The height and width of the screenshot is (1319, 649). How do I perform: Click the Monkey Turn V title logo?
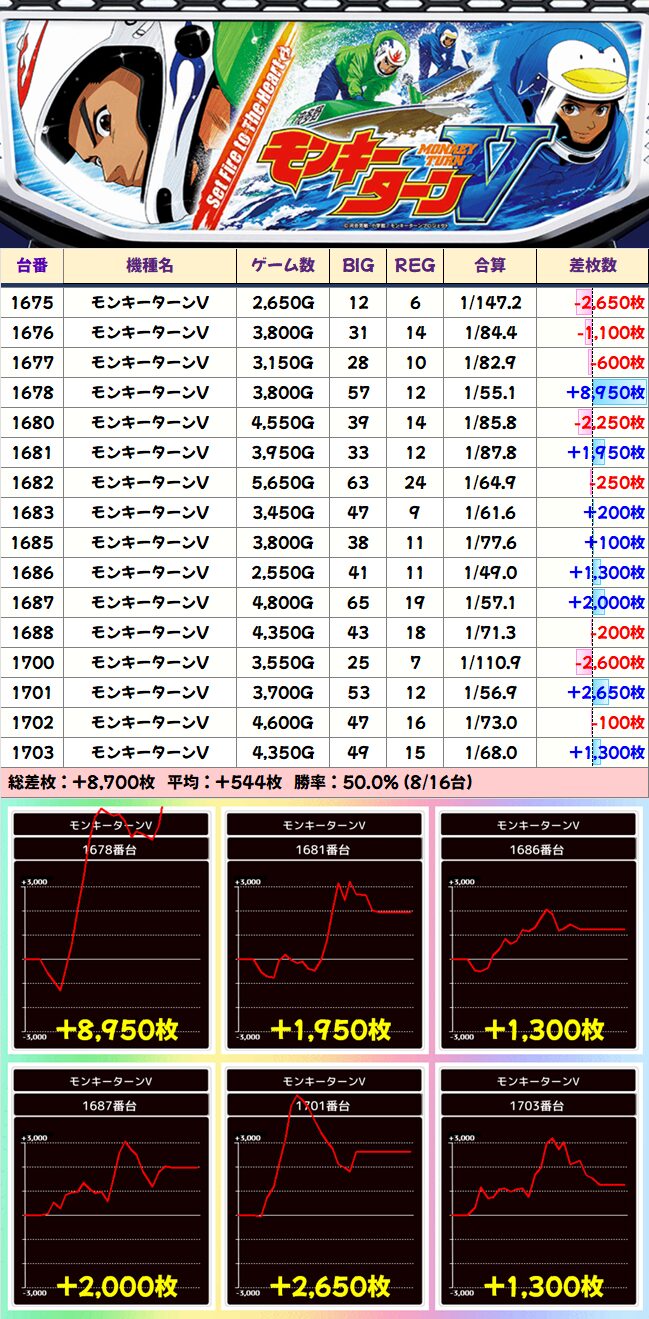[400, 168]
